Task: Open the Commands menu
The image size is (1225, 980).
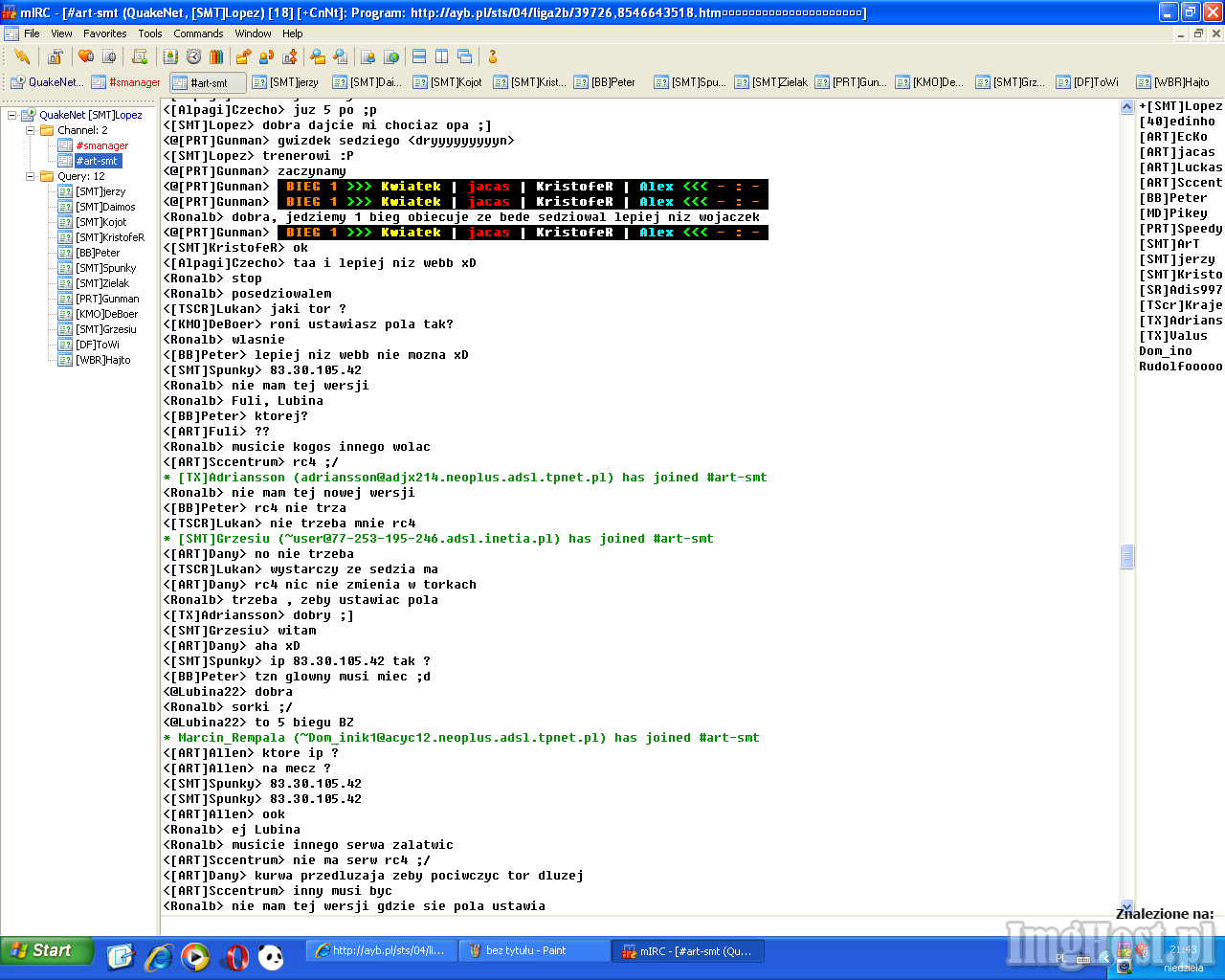Action: click(x=198, y=33)
